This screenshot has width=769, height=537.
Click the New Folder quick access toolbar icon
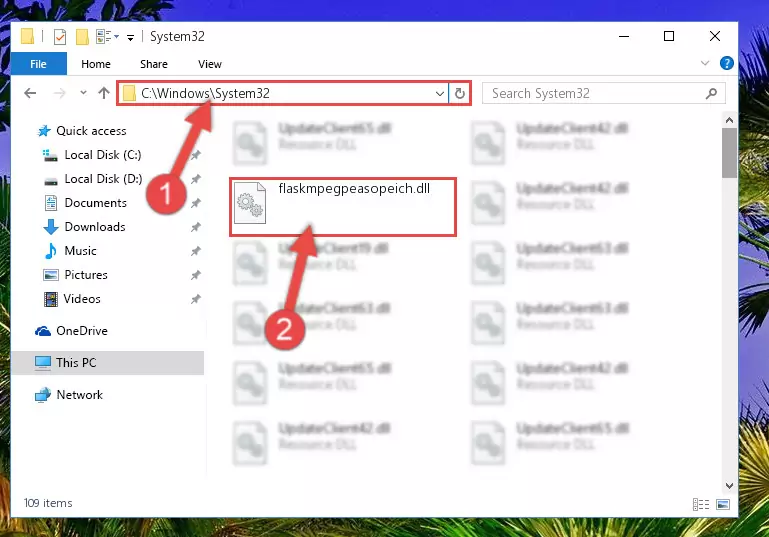point(82,37)
